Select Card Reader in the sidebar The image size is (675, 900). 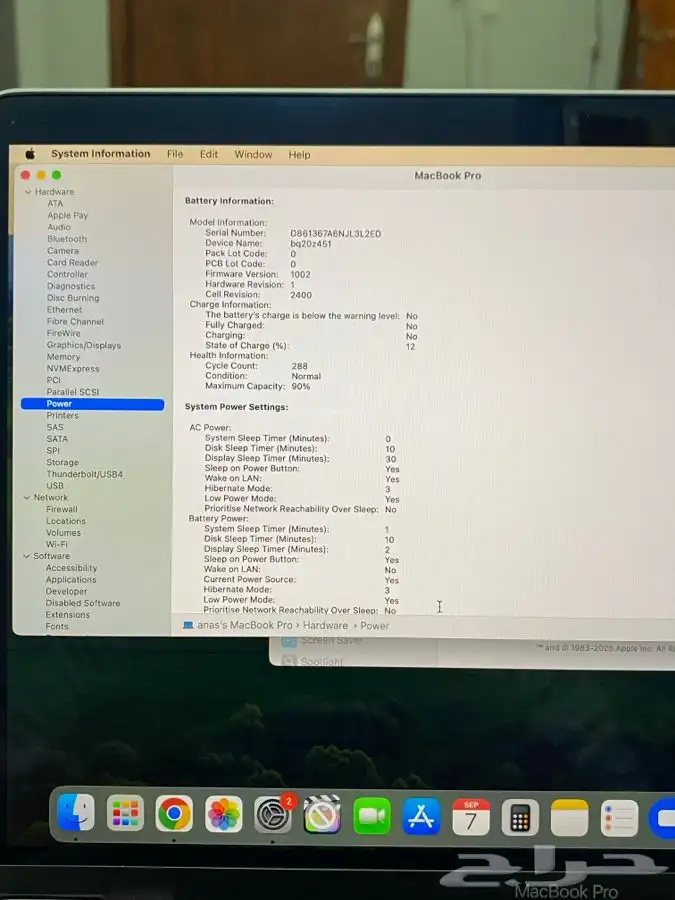[x=72, y=262]
